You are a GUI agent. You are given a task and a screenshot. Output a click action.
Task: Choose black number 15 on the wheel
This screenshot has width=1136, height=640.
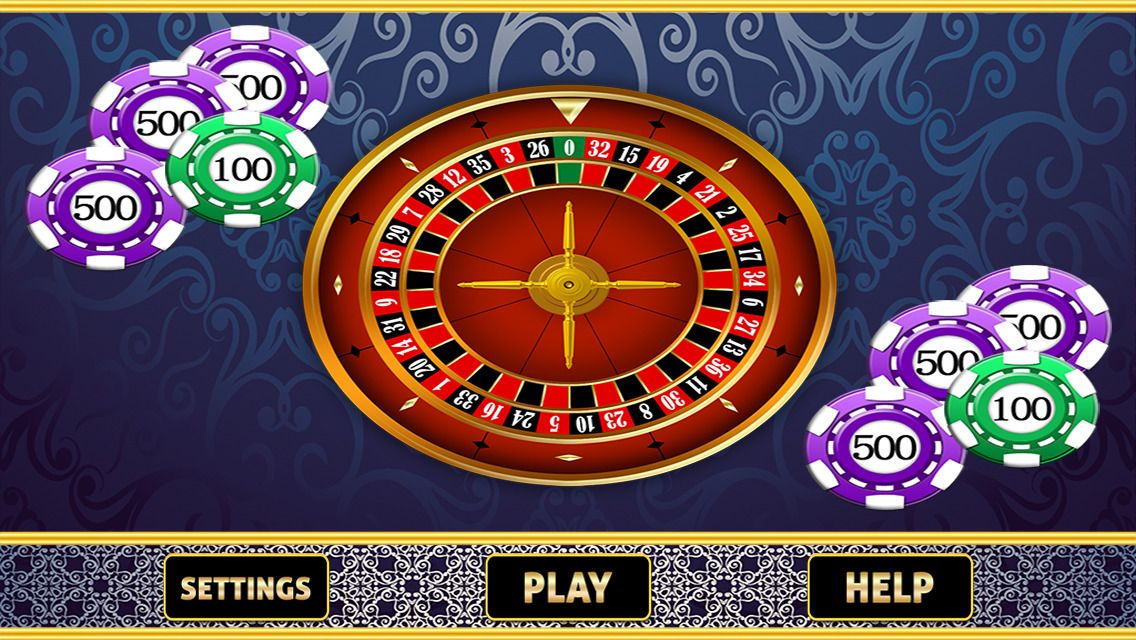[628, 154]
